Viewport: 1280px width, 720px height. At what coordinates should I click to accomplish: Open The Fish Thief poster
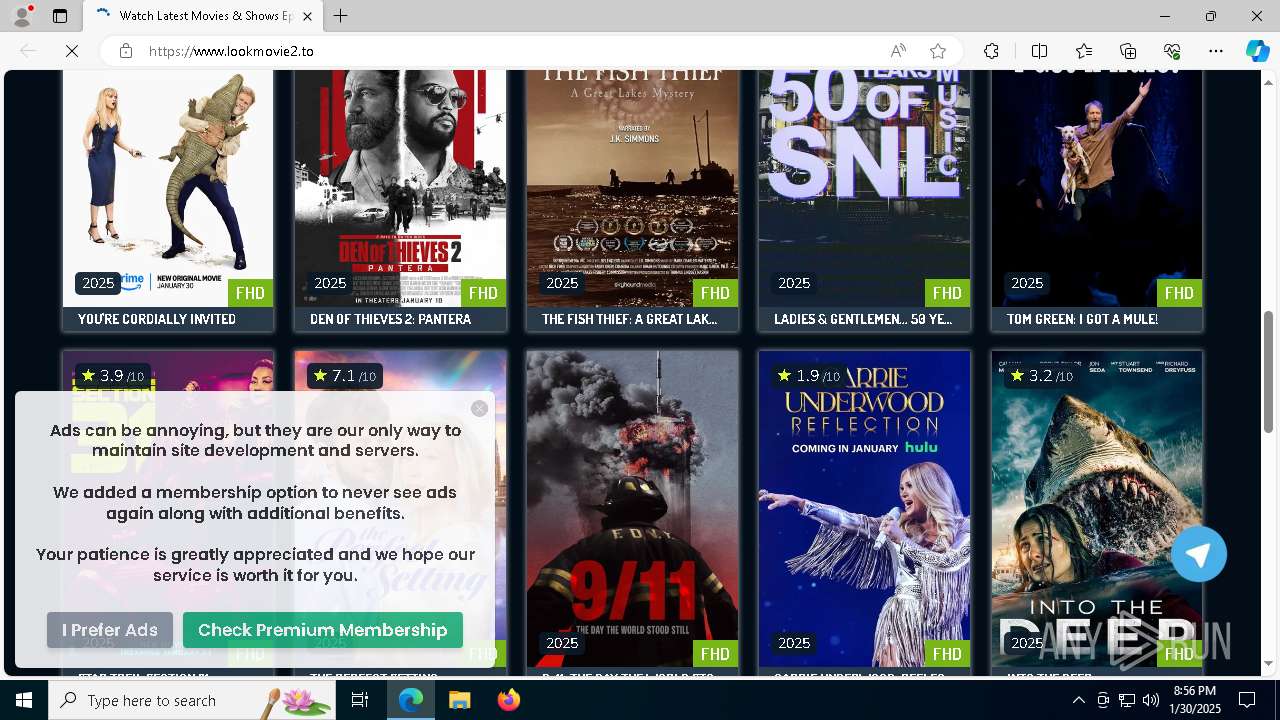coord(632,188)
